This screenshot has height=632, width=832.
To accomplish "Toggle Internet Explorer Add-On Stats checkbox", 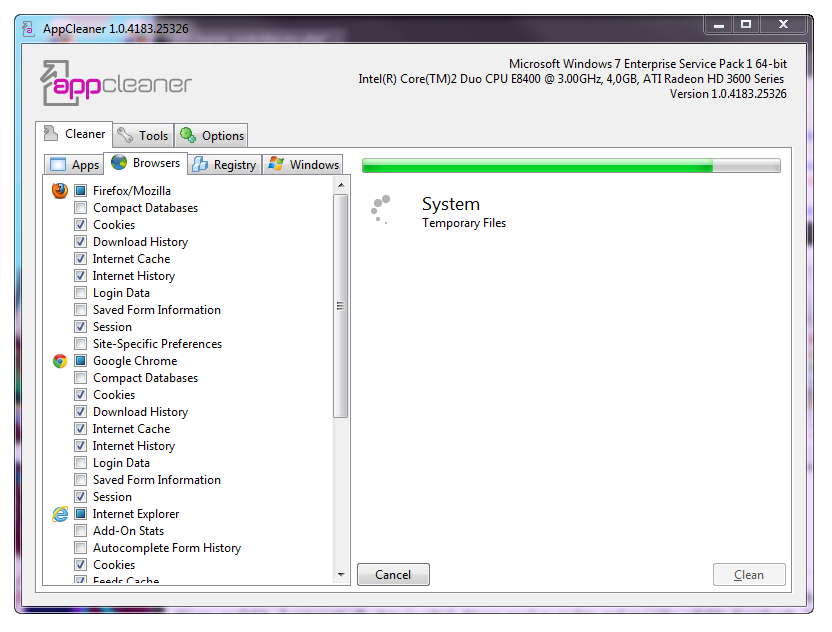I will coord(81,531).
